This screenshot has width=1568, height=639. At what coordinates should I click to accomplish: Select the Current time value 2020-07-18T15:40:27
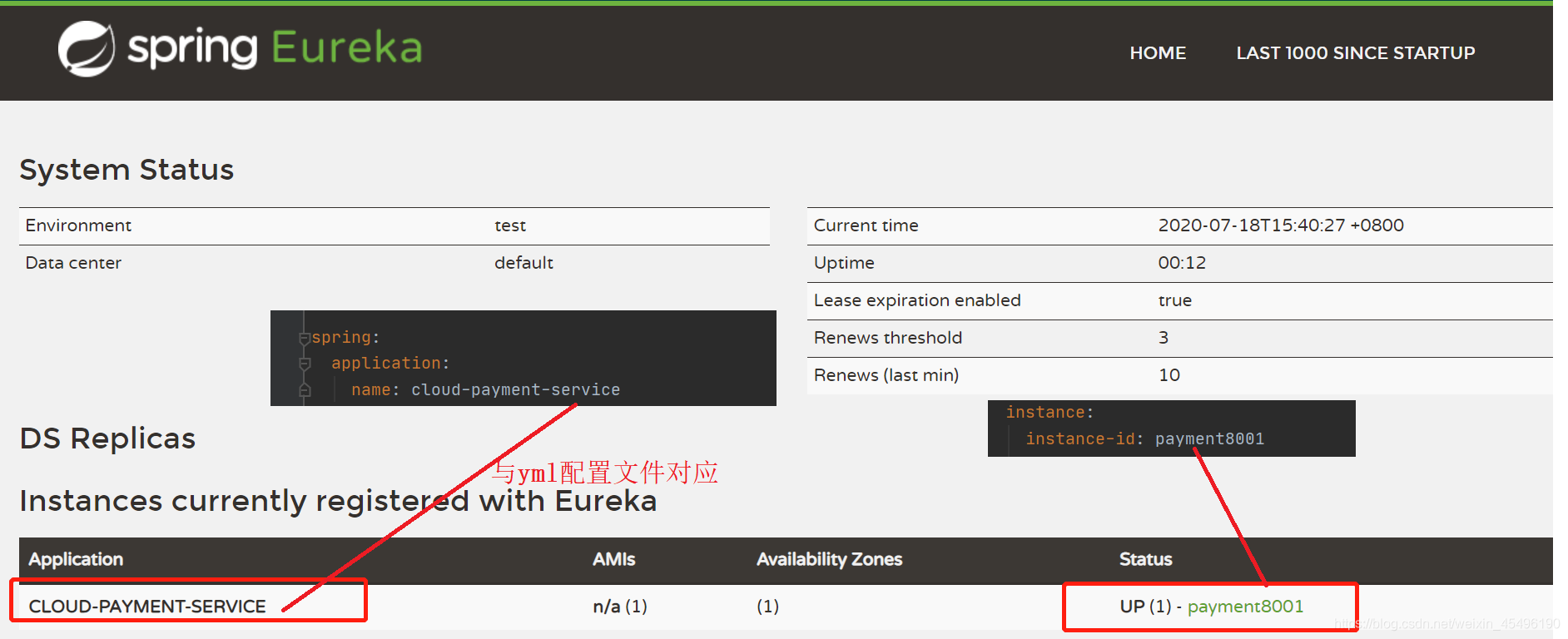pyautogui.click(x=1281, y=225)
